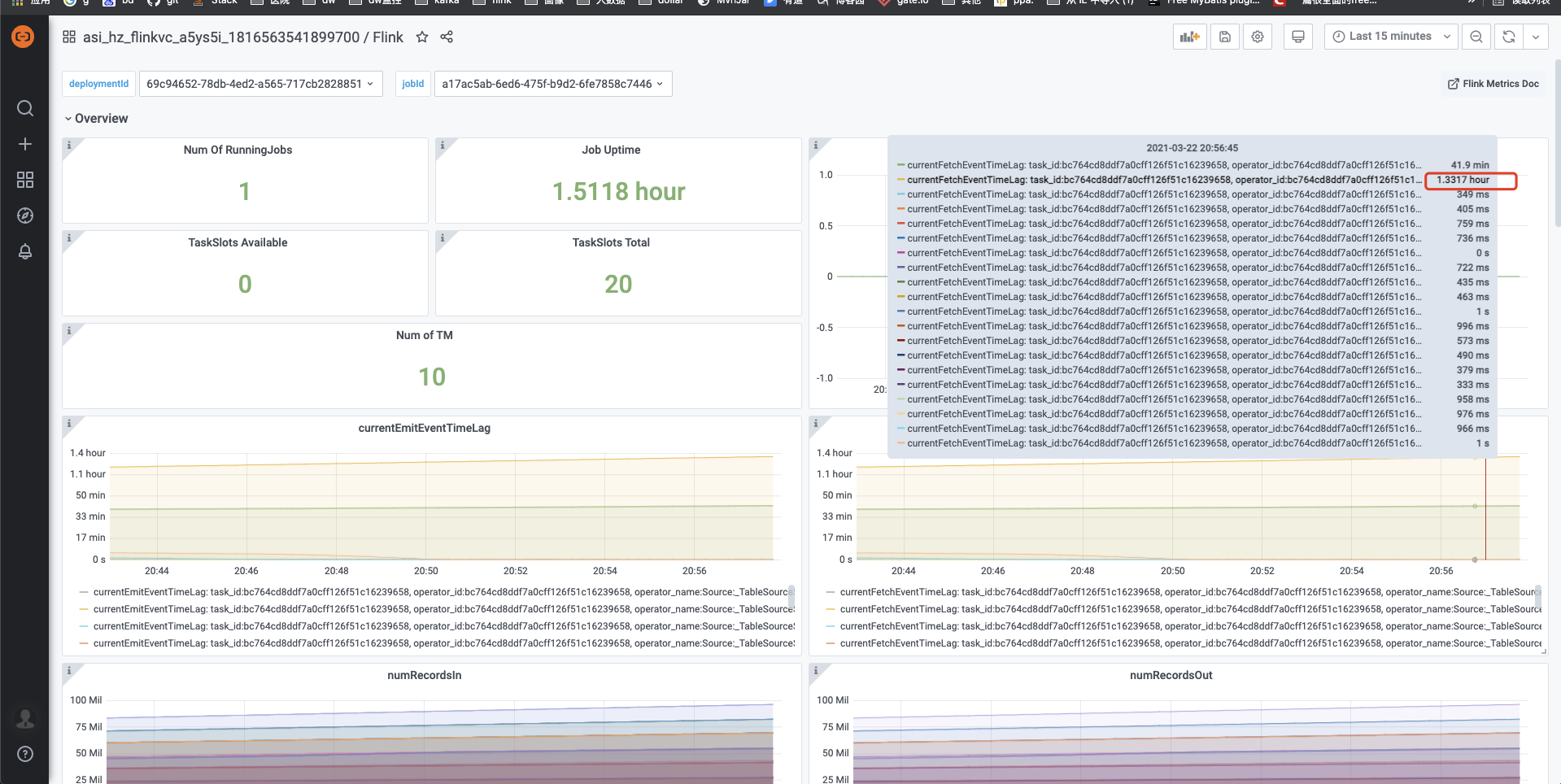
Task: Open the Alerting bell icon in sidebar
Action: click(x=25, y=251)
